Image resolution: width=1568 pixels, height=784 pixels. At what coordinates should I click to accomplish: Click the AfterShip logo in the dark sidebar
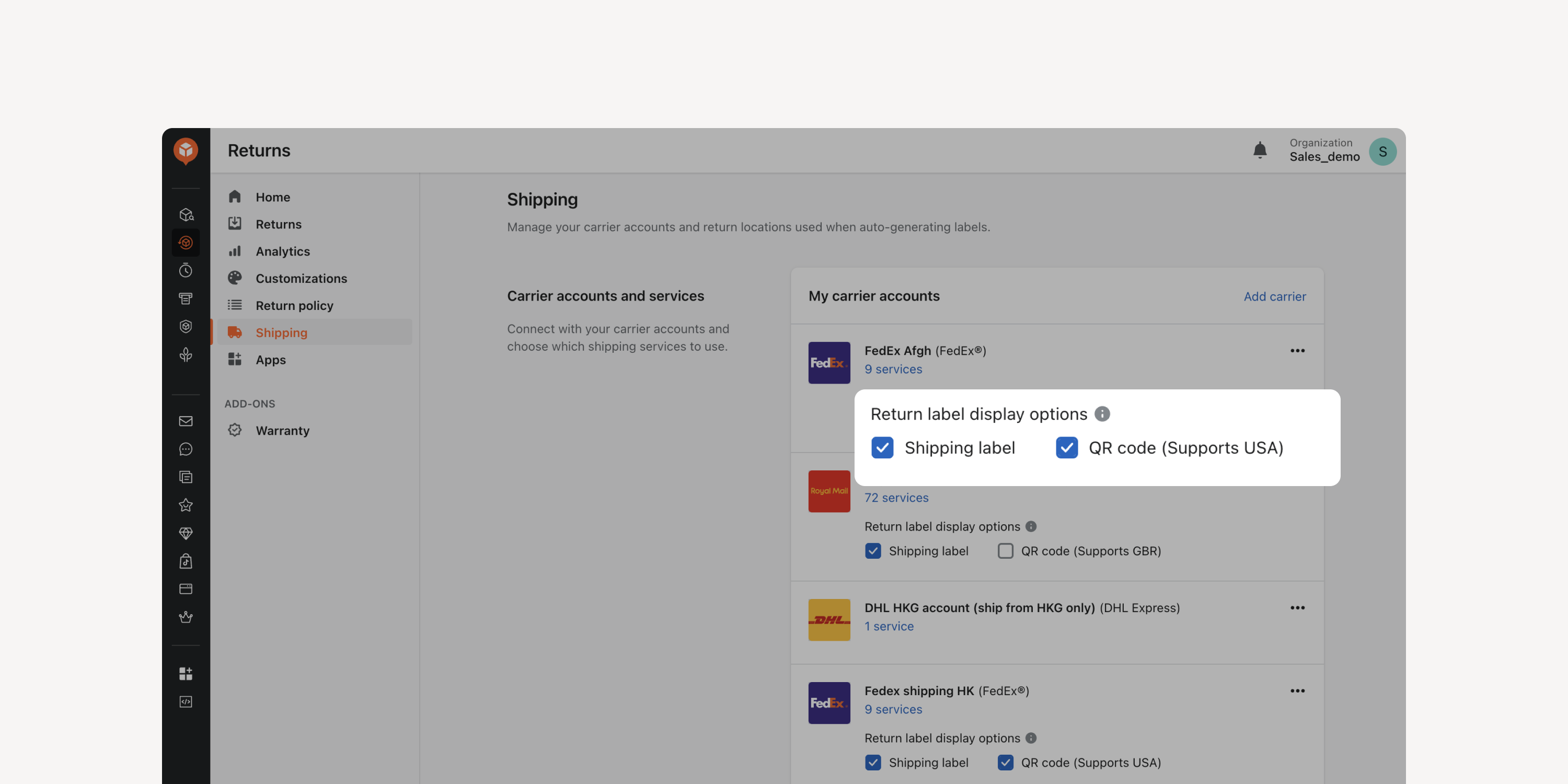pos(186,151)
